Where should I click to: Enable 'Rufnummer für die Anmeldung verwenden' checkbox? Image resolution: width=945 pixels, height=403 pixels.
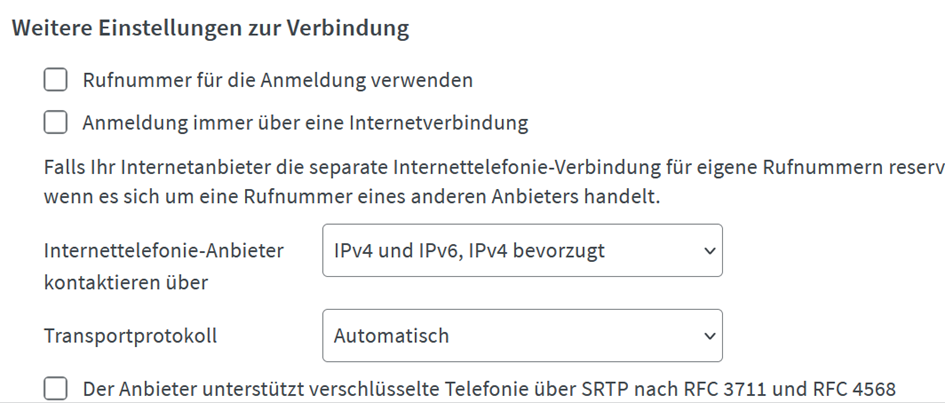pyautogui.click(x=55, y=80)
